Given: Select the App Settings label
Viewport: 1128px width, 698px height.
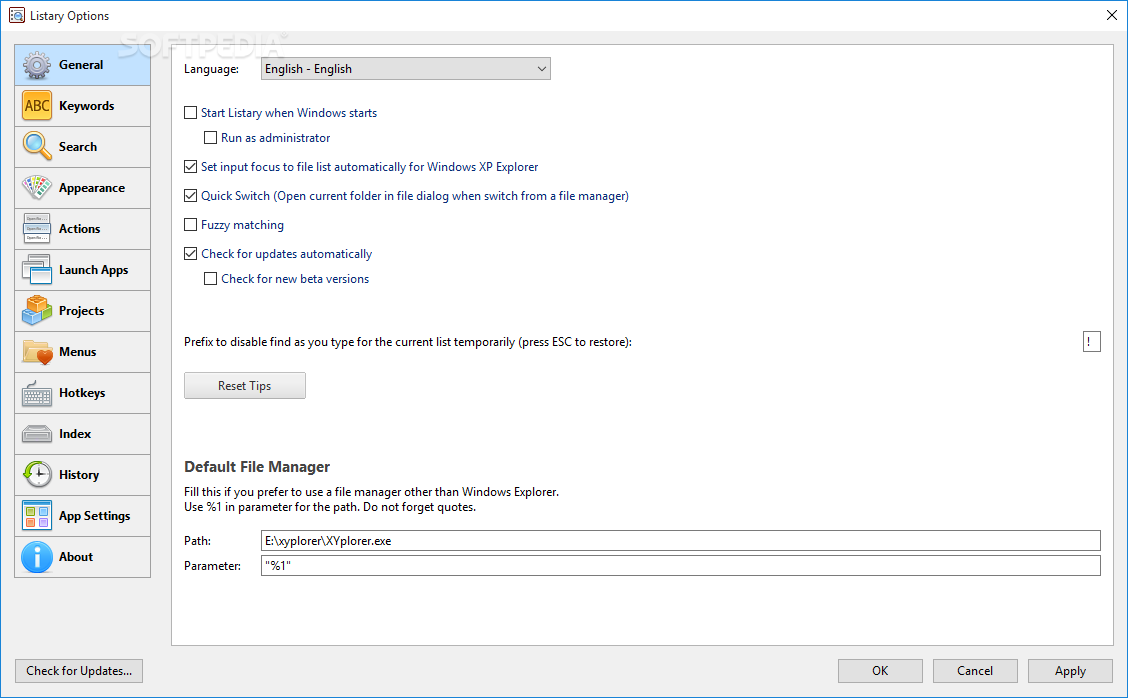Looking at the screenshot, I should point(95,516).
